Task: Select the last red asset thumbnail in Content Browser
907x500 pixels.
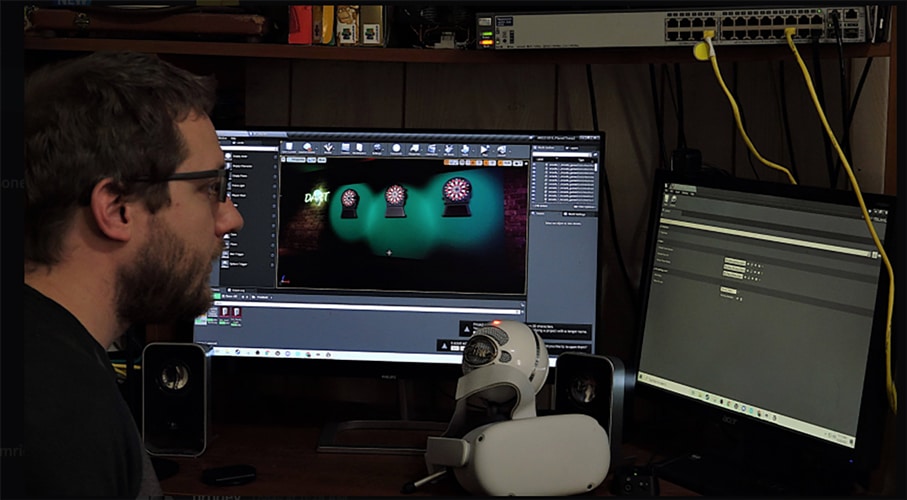Action: (236, 314)
